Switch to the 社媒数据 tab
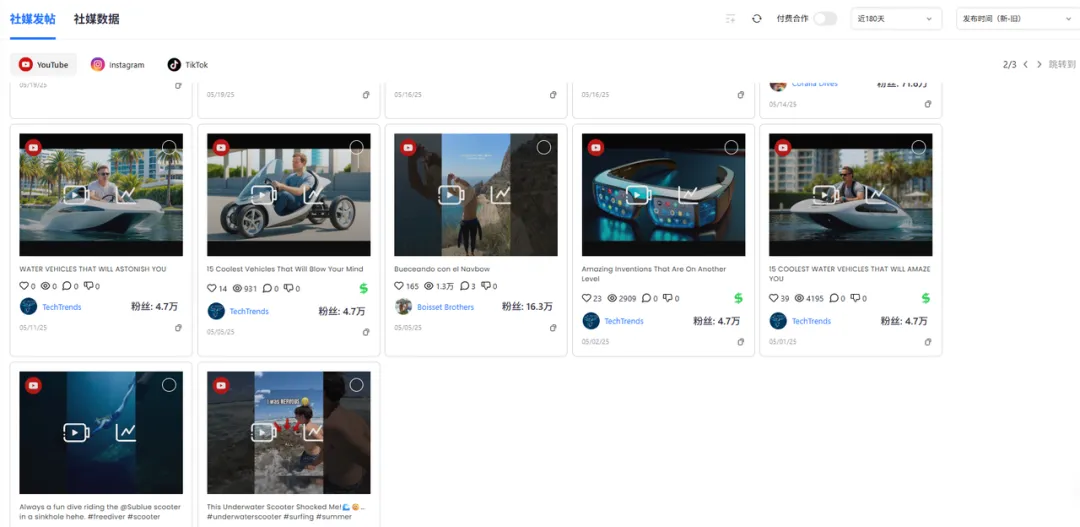The width and height of the screenshot is (1080, 527). point(96,19)
